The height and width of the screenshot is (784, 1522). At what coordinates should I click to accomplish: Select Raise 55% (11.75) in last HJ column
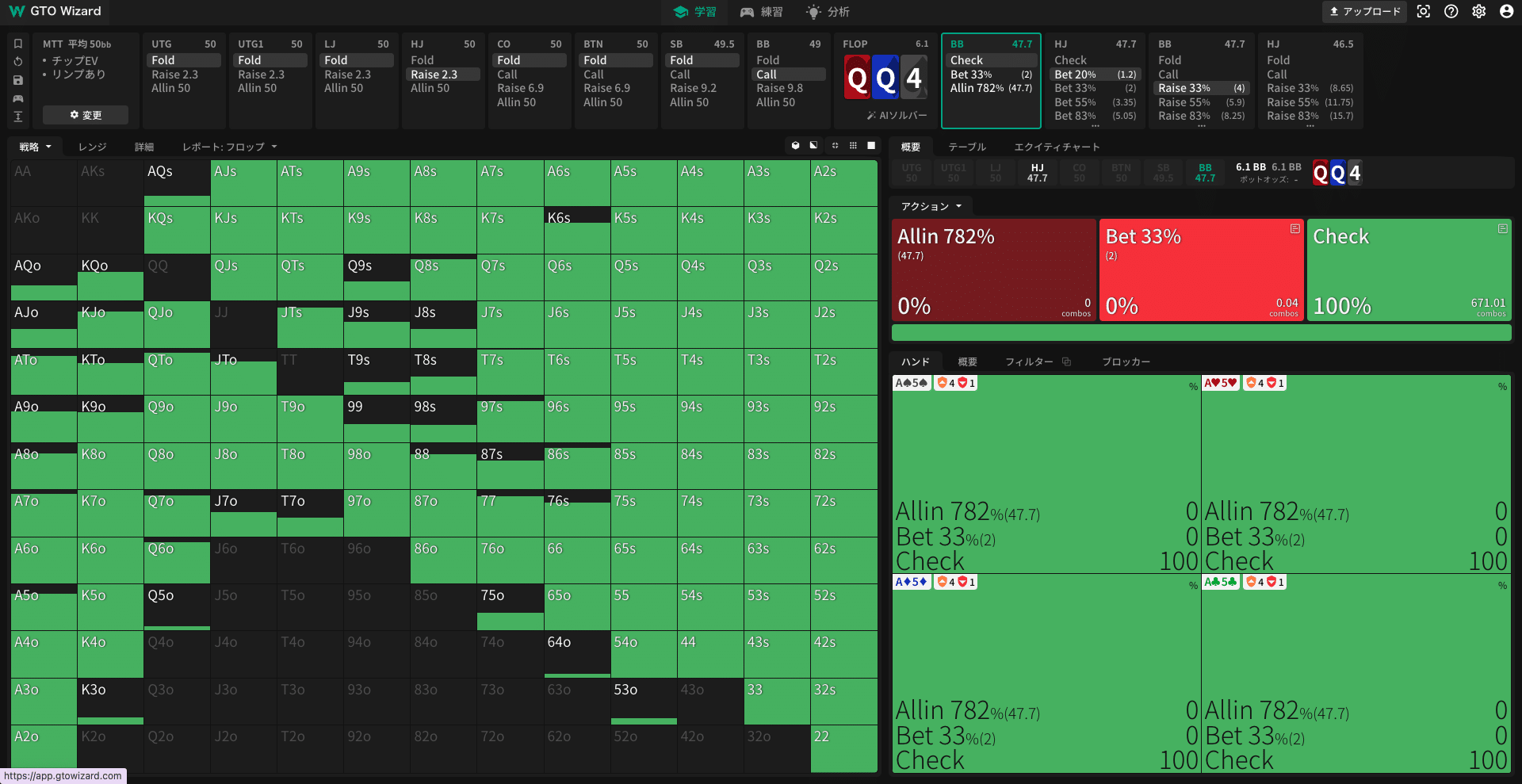pos(1310,102)
